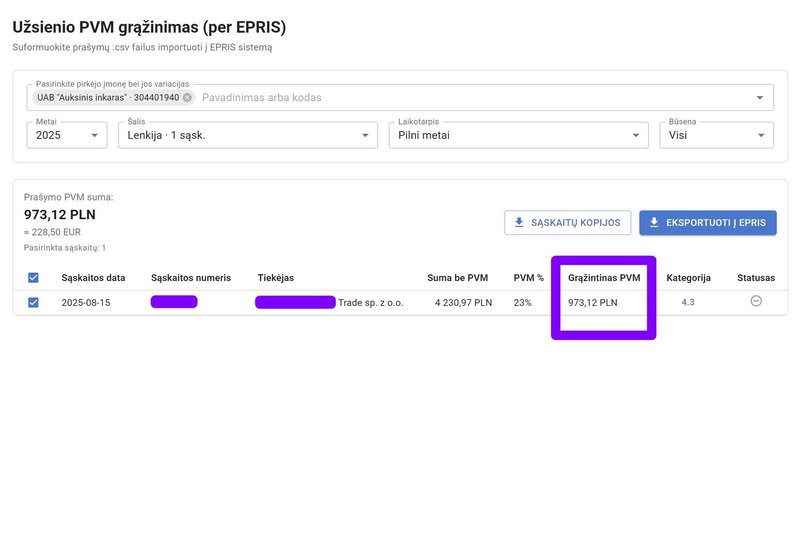Select the 23% VAT rate cell

coord(522,302)
